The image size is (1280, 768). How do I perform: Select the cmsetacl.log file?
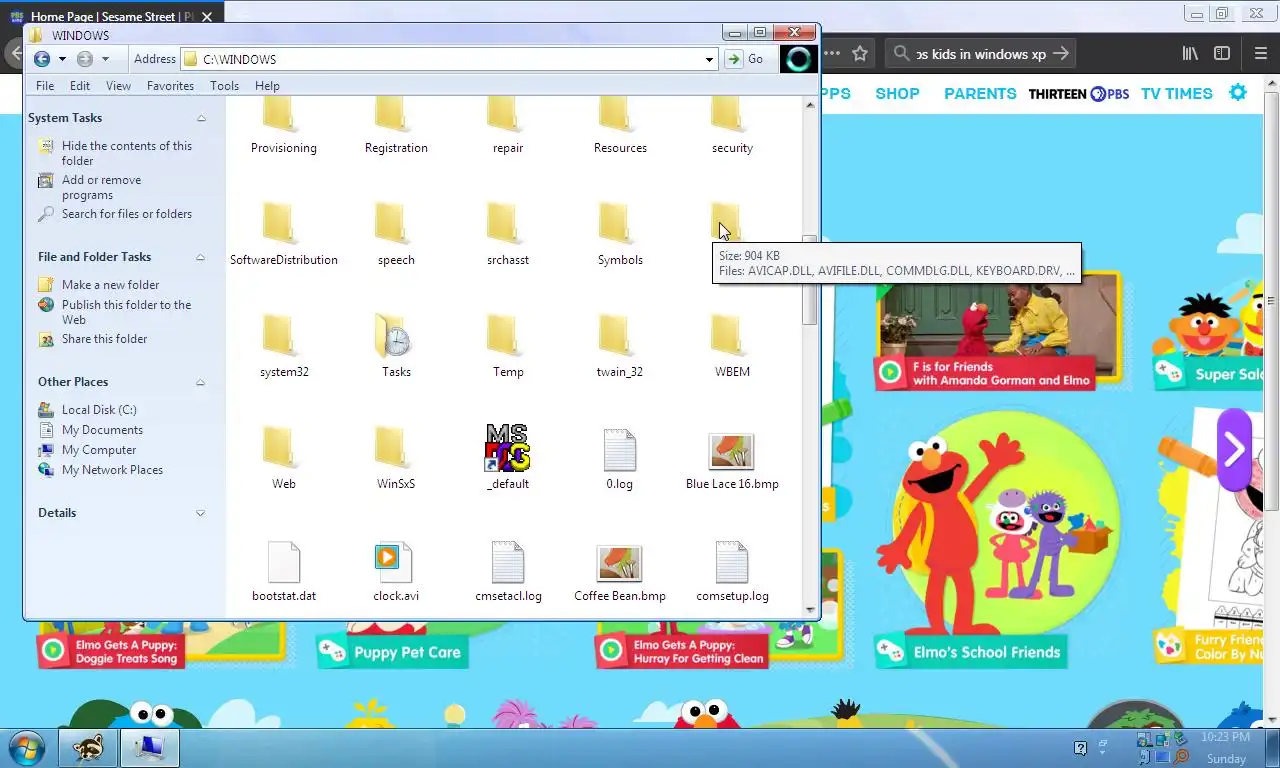point(508,572)
